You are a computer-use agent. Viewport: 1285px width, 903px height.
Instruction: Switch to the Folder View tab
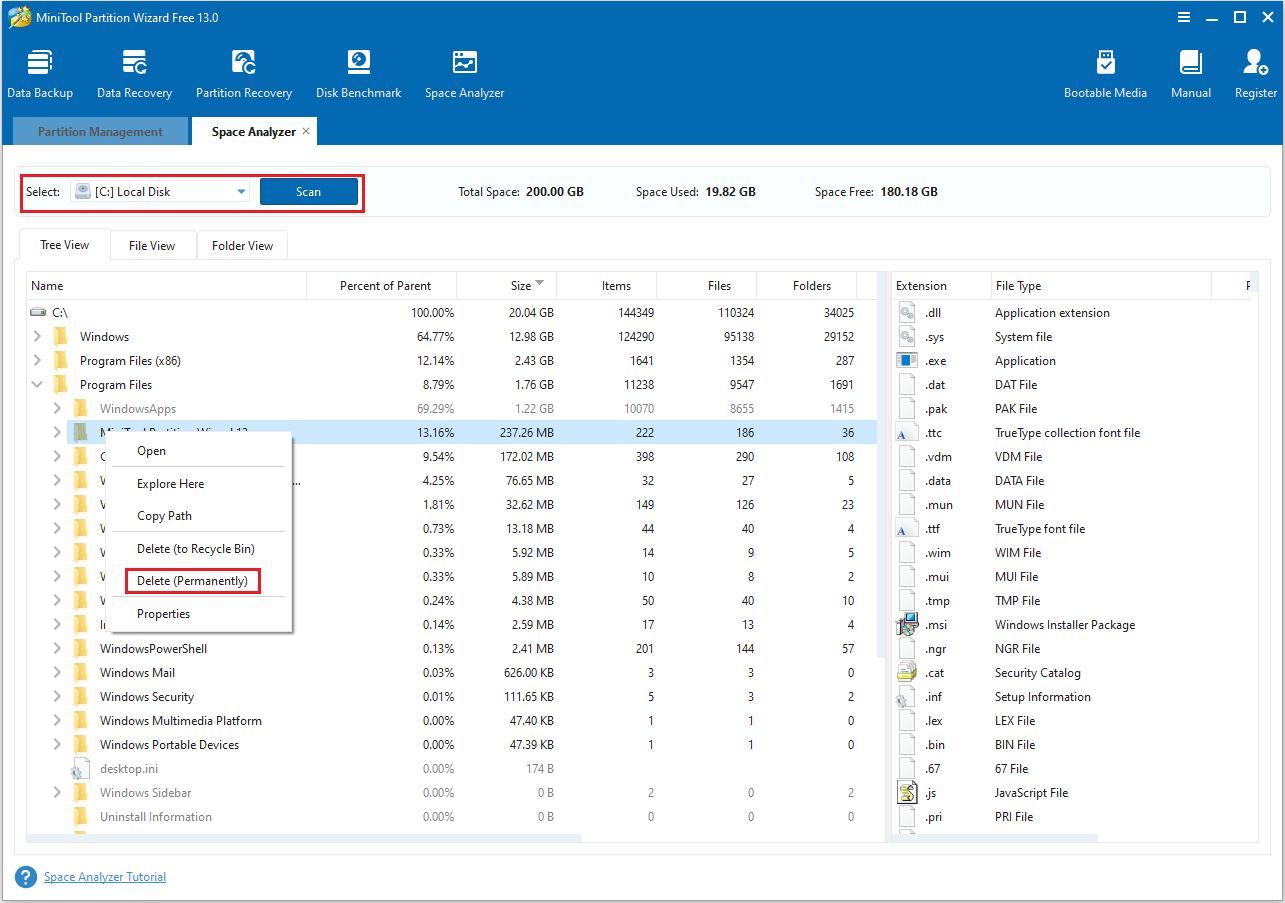pyautogui.click(x=242, y=246)
